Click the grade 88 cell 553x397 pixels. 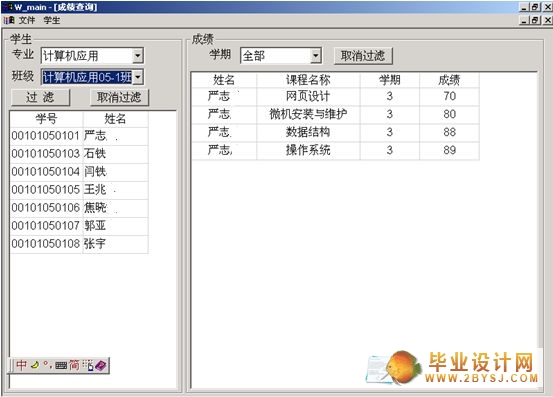click(450, 132)
